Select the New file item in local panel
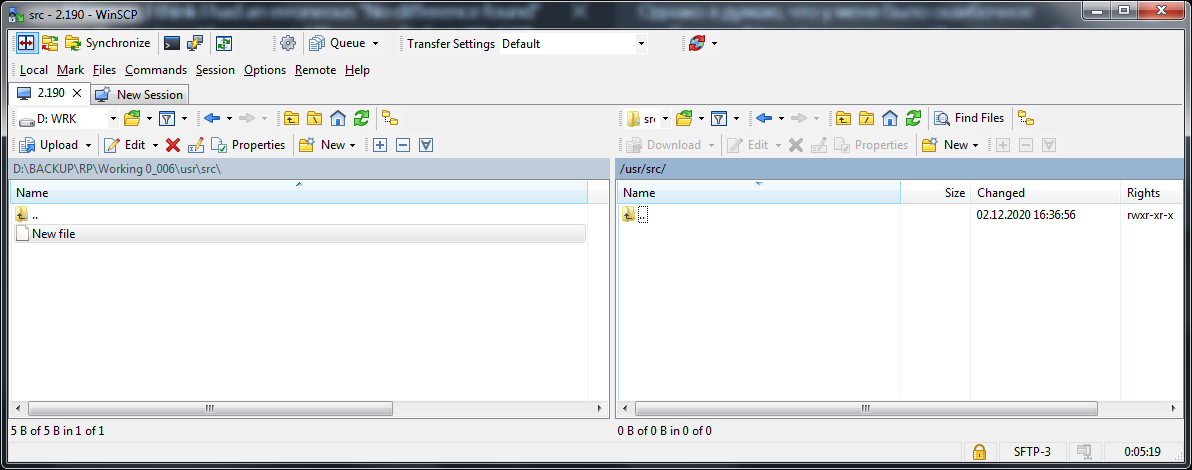The image size is (1192, 470). point(54,234)
